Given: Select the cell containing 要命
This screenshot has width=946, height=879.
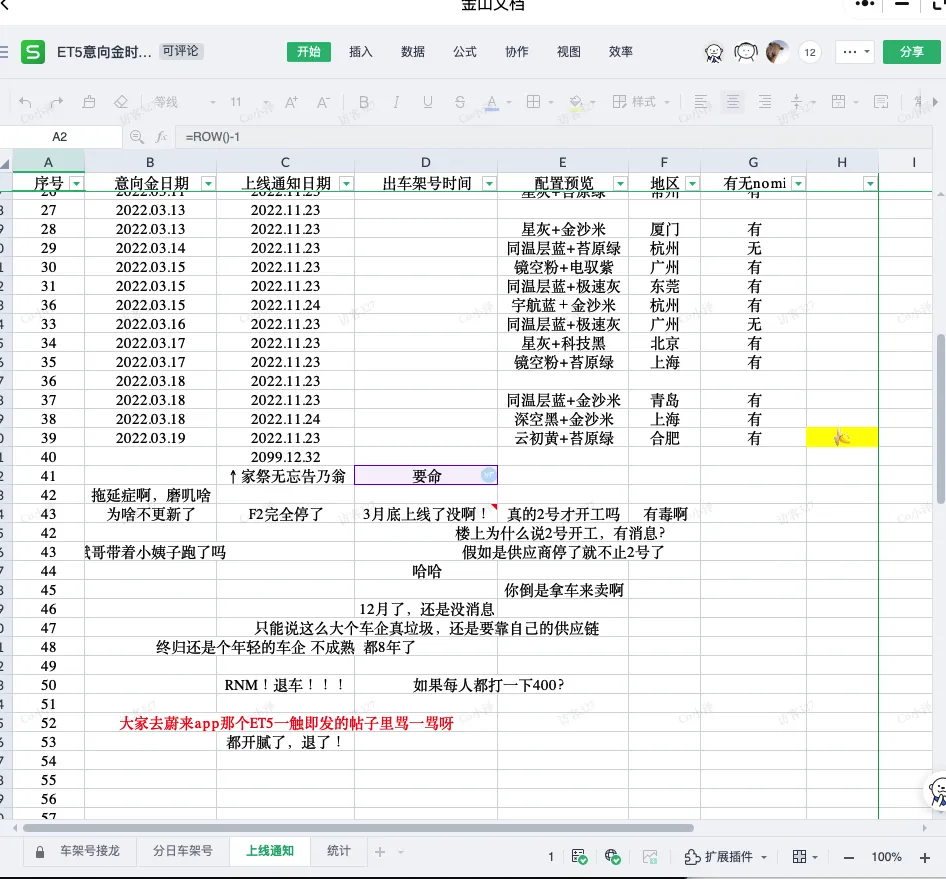Looking at the screenshot, I should (426, 475).
